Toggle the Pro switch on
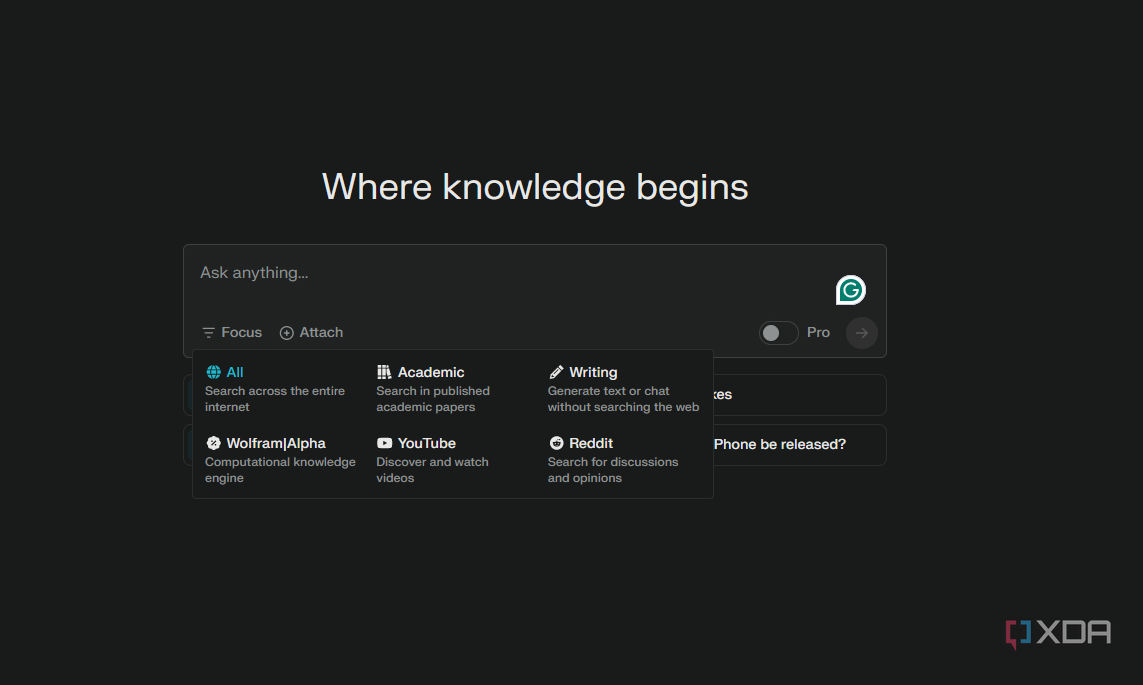This screenshot has width=1143, height=685. (779, 333)
